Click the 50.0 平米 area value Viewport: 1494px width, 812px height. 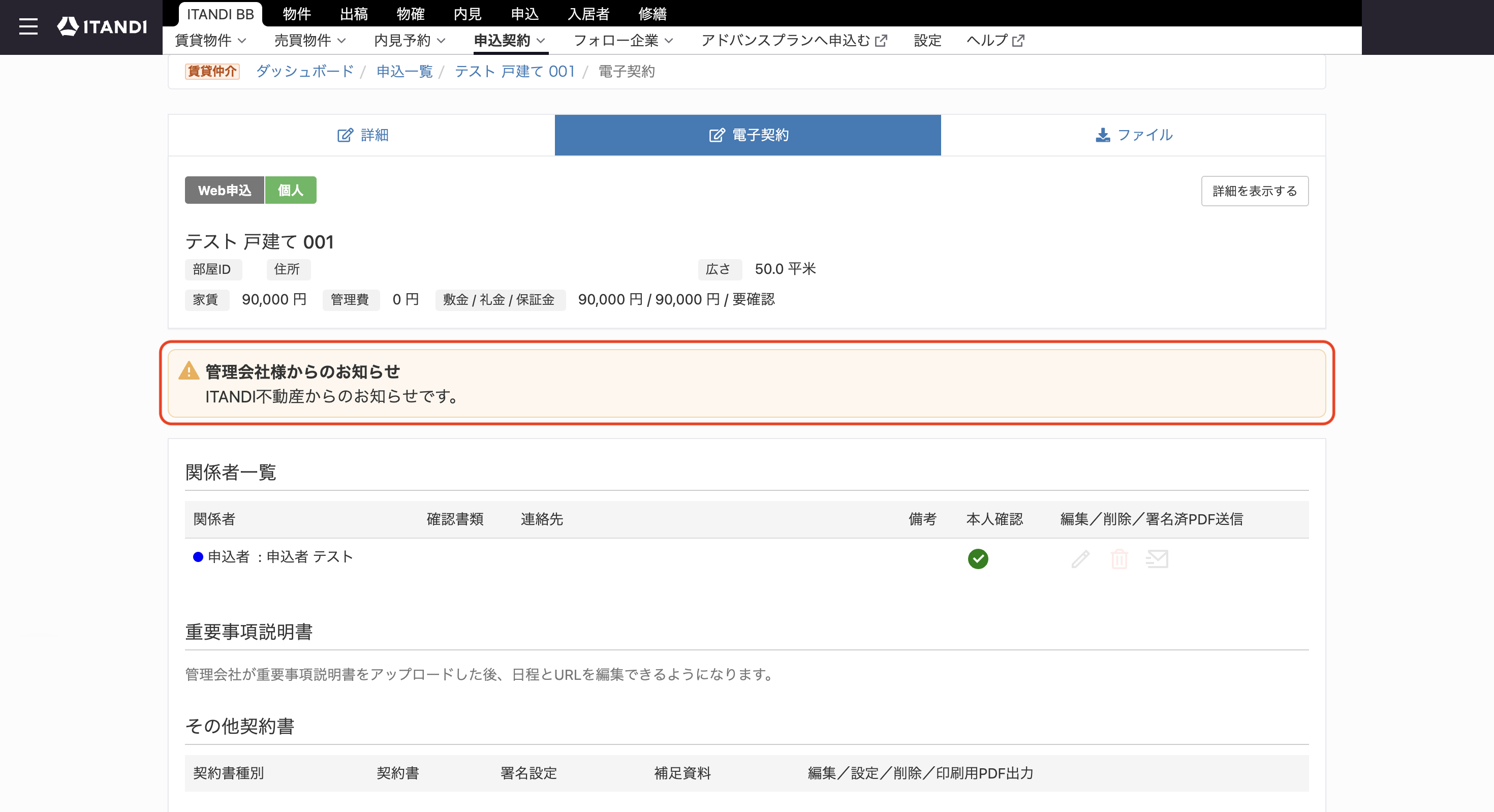[x=785, y=268]
